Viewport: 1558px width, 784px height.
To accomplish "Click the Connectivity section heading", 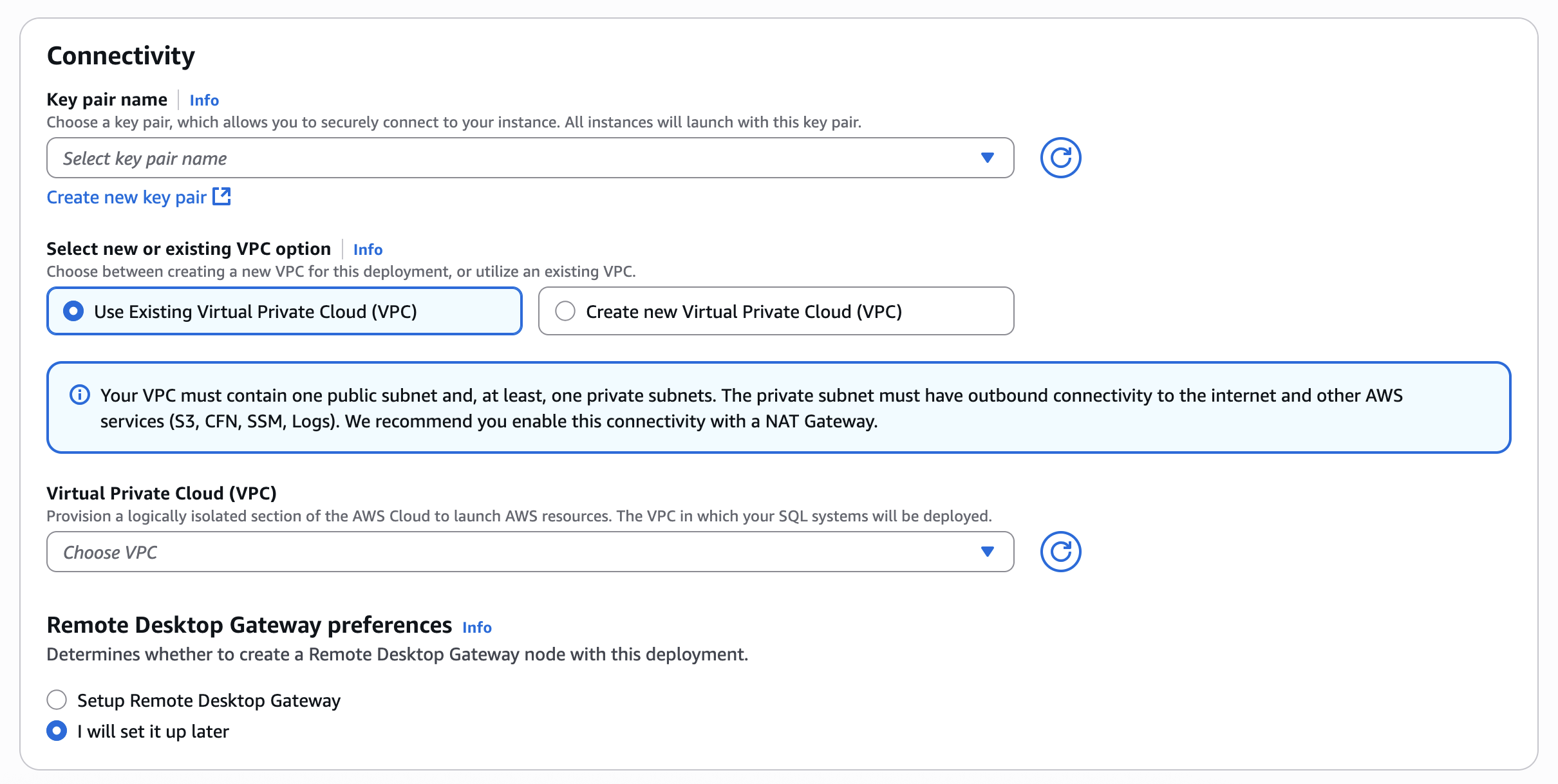I will tap(120, 55).
